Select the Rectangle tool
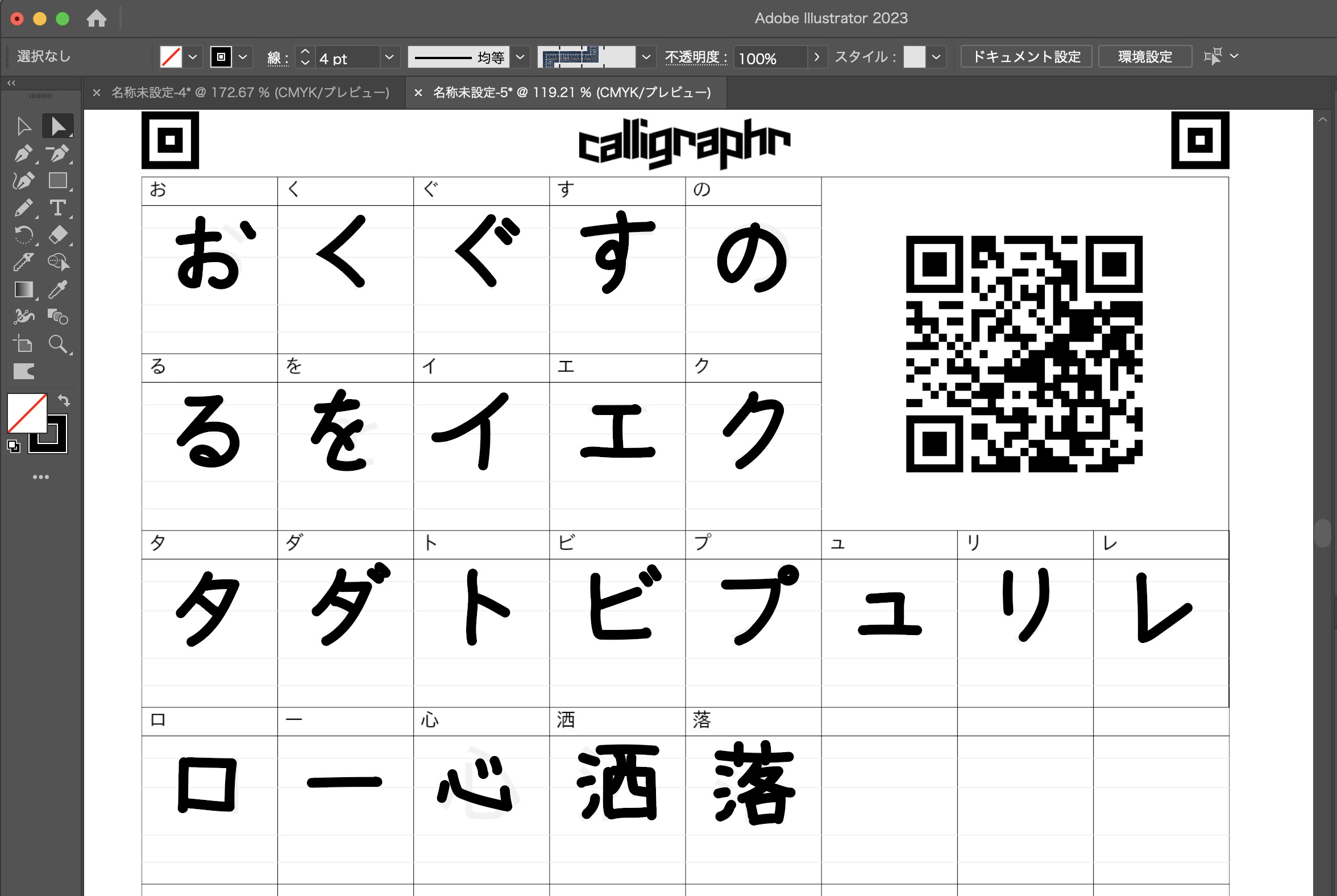The image size is (1337, 896). [x=57, y=181]
